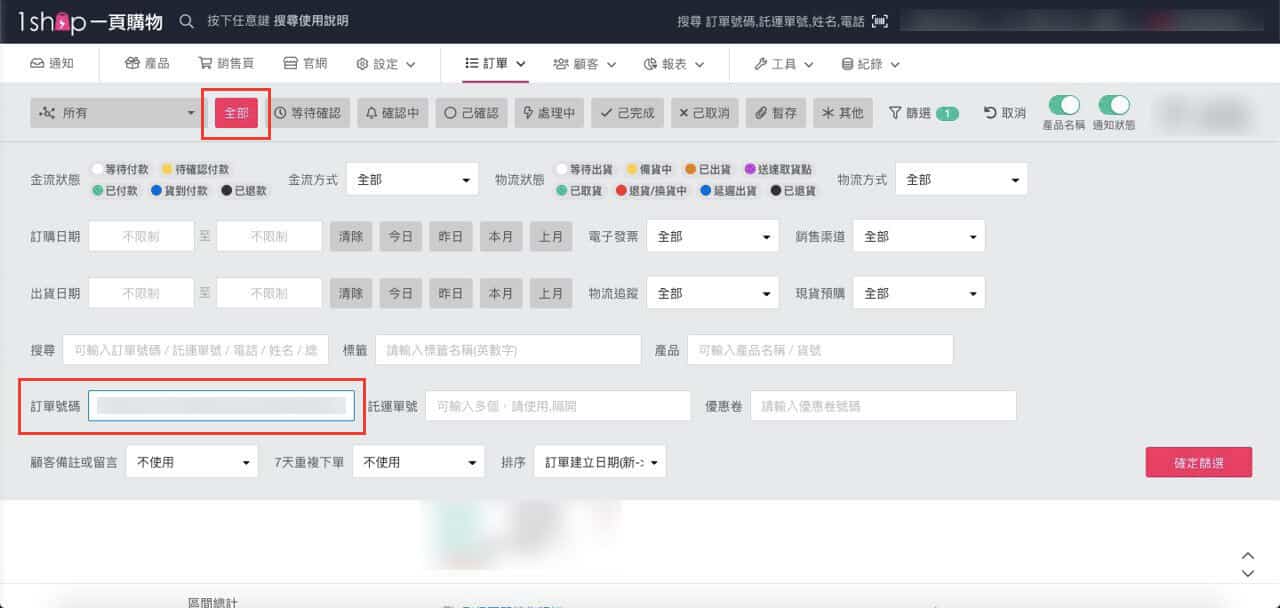Click the 取消 reset arrow icon
The width and height of the screenshot is (1280, 608).
988,113
